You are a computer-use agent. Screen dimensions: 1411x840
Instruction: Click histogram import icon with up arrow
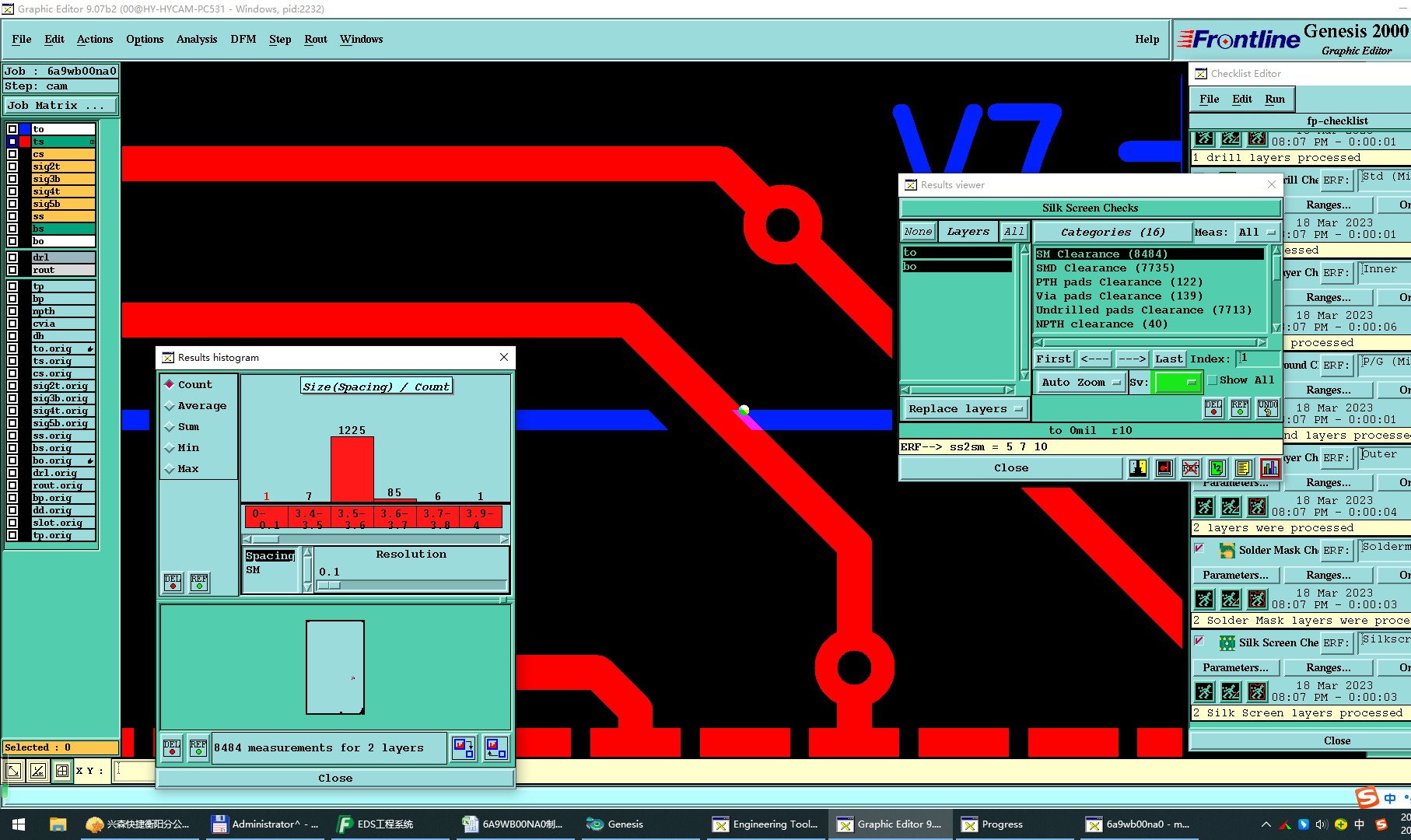(x=495, y=747)
